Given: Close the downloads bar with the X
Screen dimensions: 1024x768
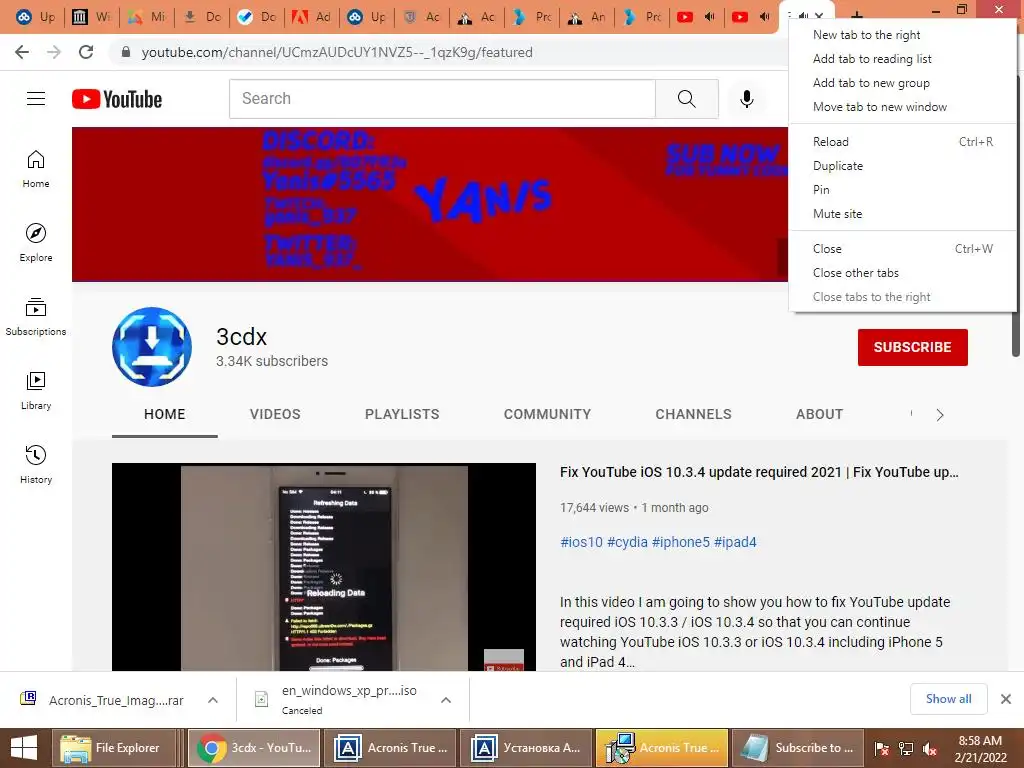Looking at the screenshot, I should 1006,699.
